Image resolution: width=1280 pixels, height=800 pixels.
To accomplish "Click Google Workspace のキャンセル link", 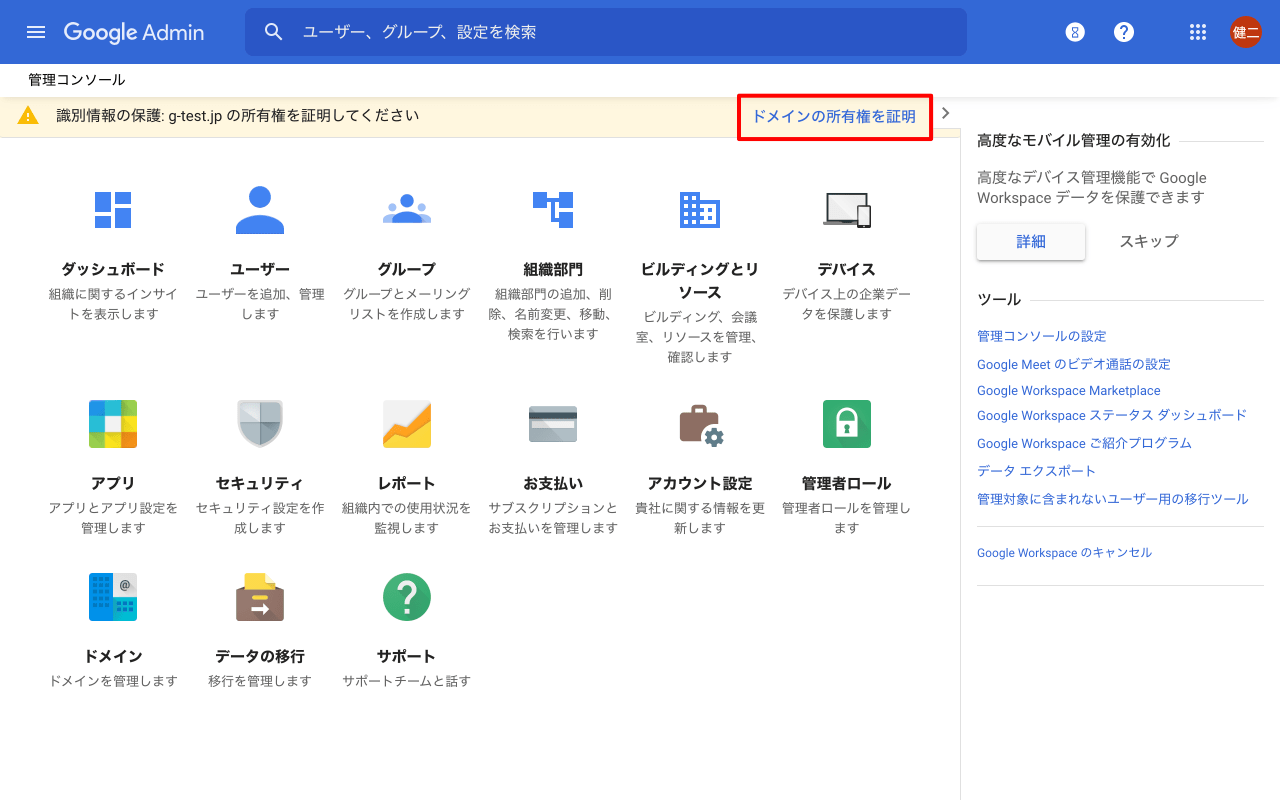I will click(1064, 553).
